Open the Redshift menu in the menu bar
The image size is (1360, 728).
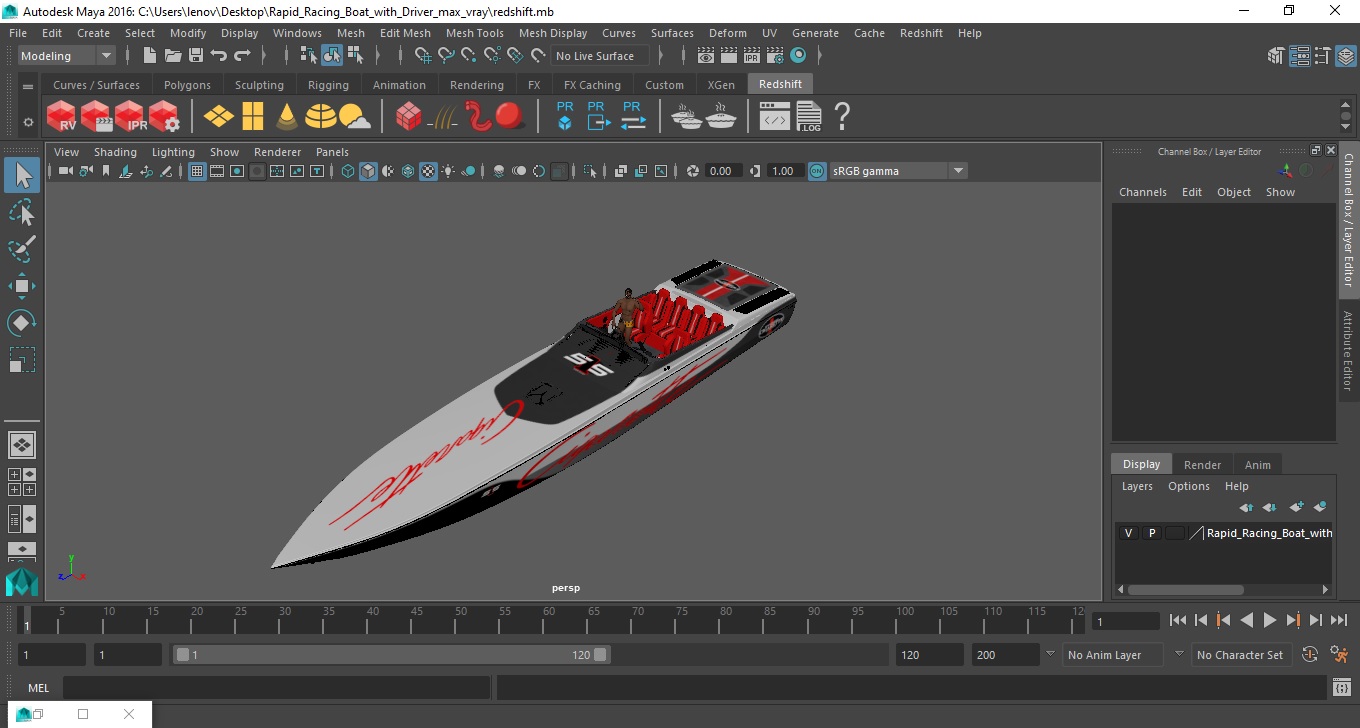coord(921,33)
